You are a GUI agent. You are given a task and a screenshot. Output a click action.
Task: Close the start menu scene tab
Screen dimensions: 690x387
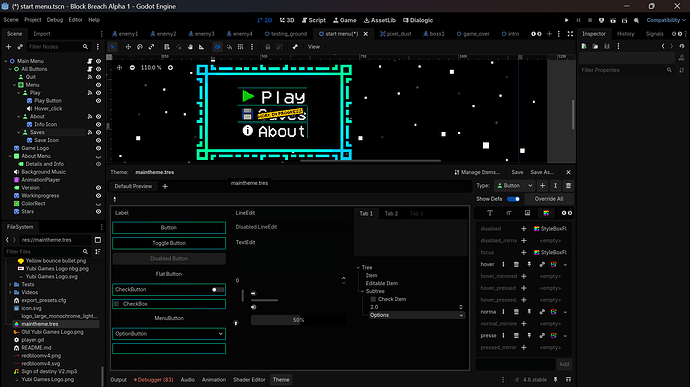366,34
